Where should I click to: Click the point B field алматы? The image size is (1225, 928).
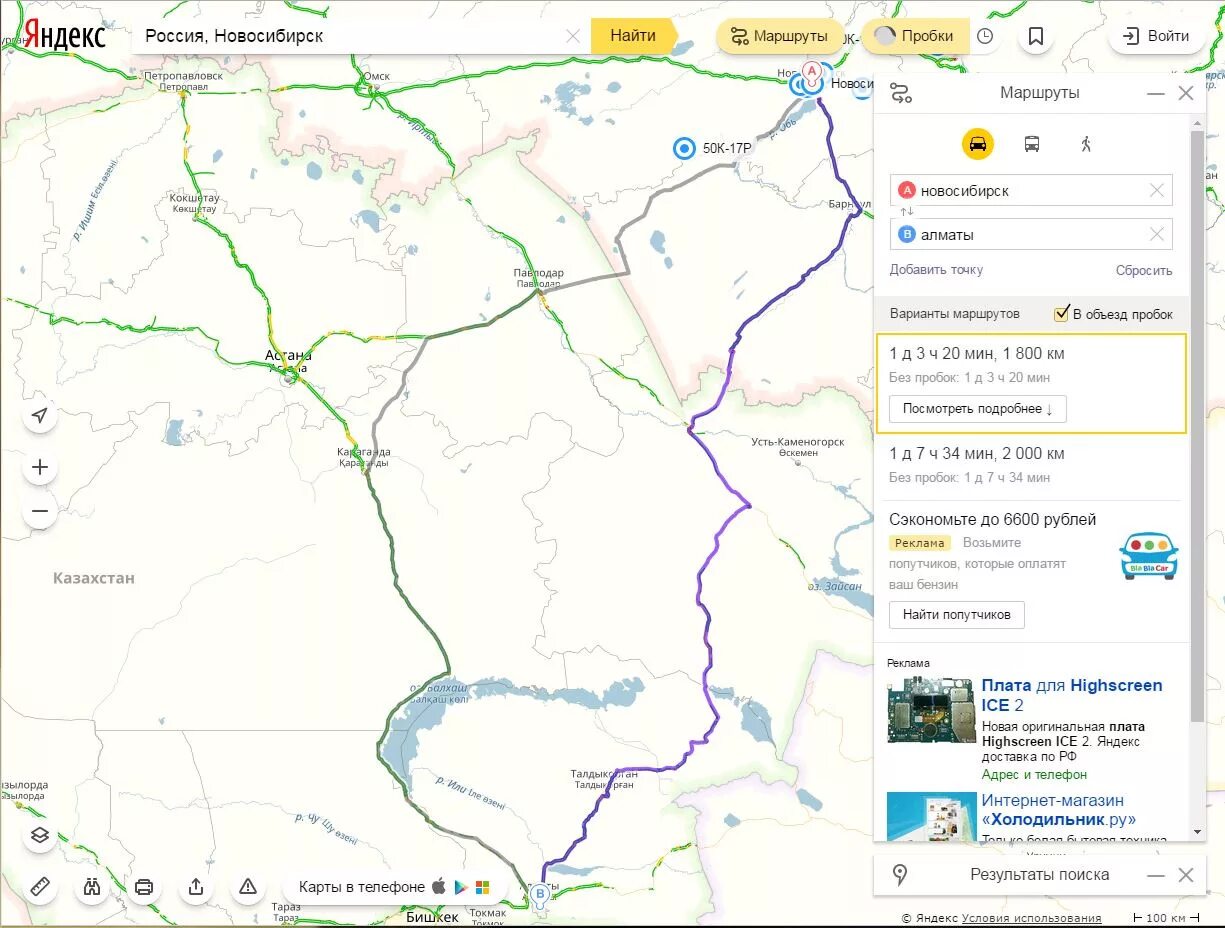tap(1031, 234)
